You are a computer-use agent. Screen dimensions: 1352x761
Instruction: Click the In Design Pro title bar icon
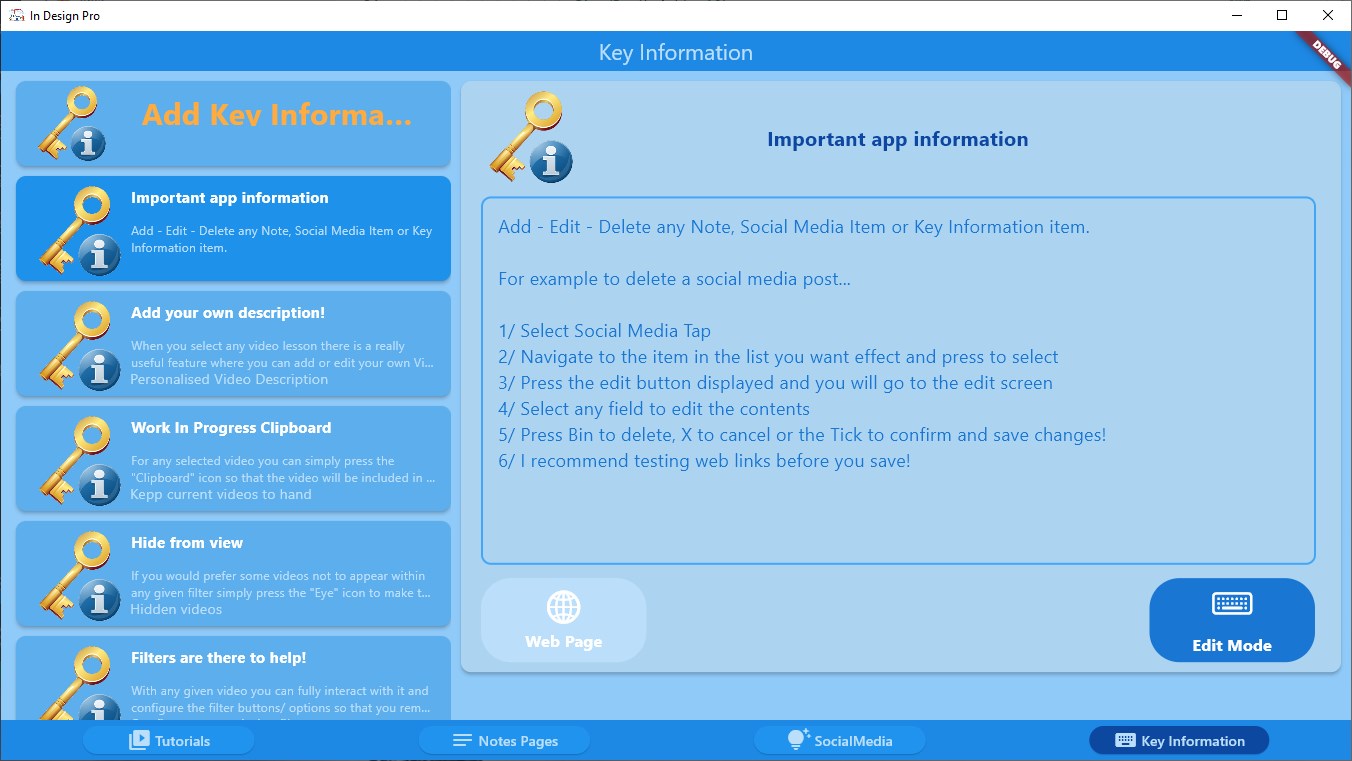[16, 15]
